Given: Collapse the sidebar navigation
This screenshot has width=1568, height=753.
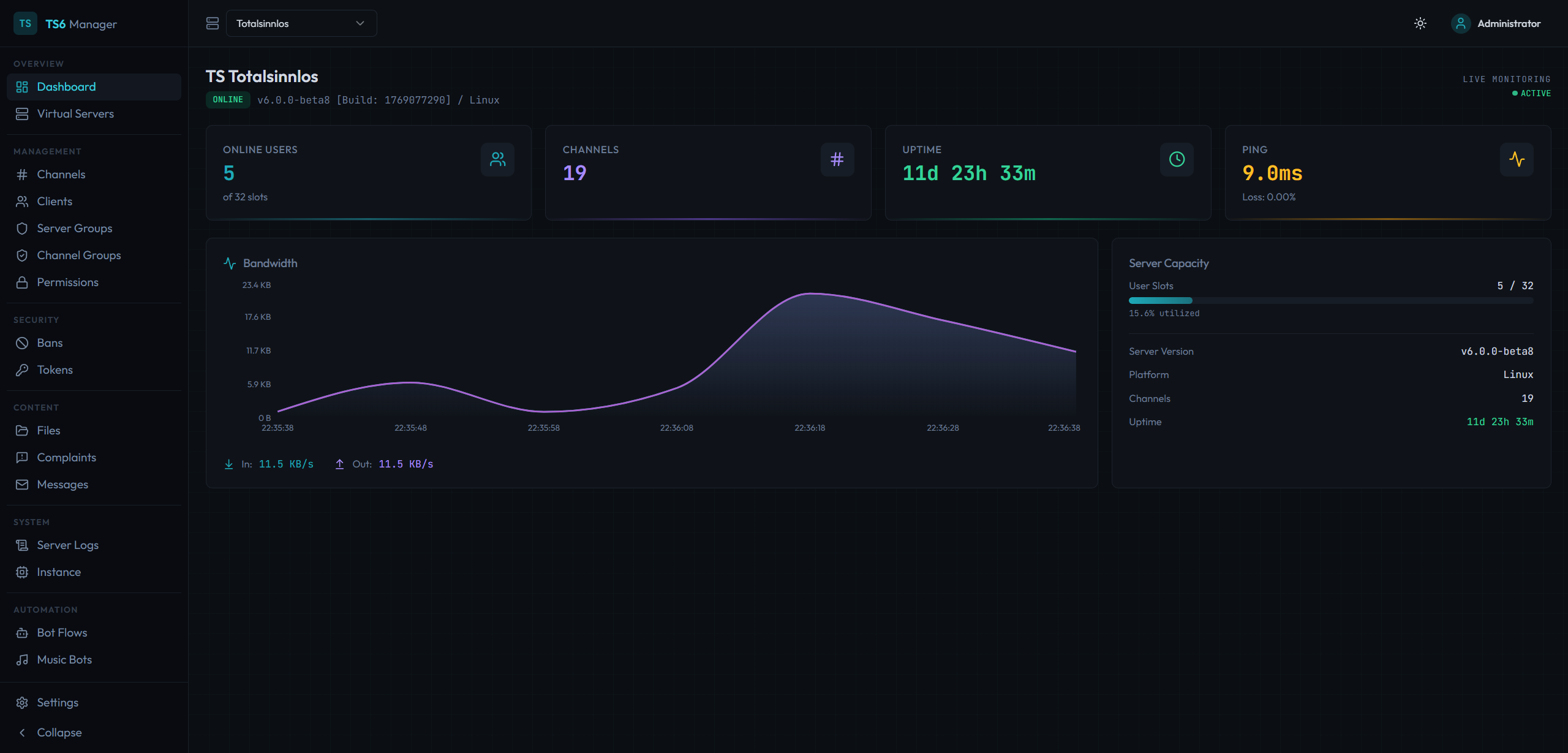Looking at the screenshot, I should click(59, 732).
